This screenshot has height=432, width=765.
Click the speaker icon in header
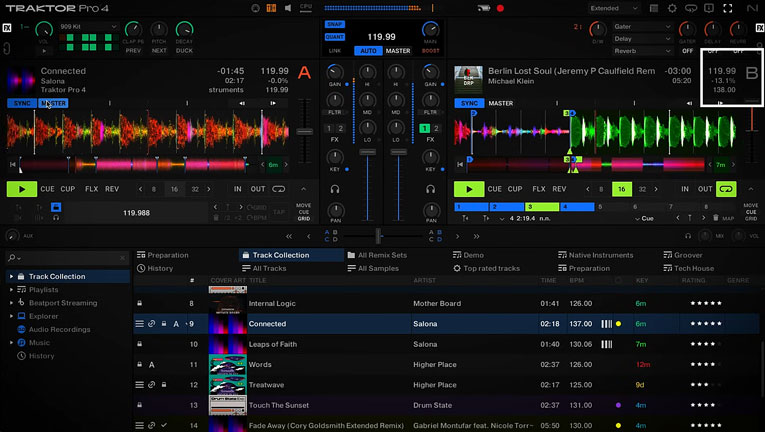point(288,8)
